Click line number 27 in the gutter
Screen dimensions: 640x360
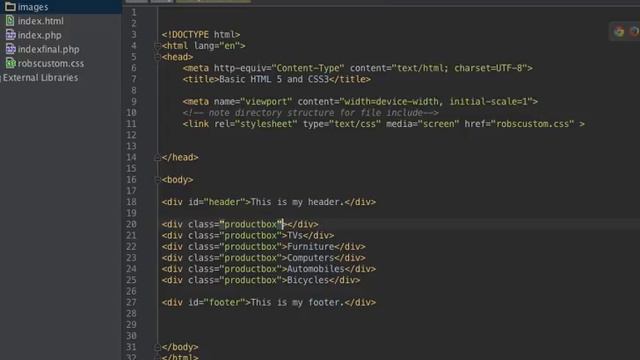tap(131, 302)
